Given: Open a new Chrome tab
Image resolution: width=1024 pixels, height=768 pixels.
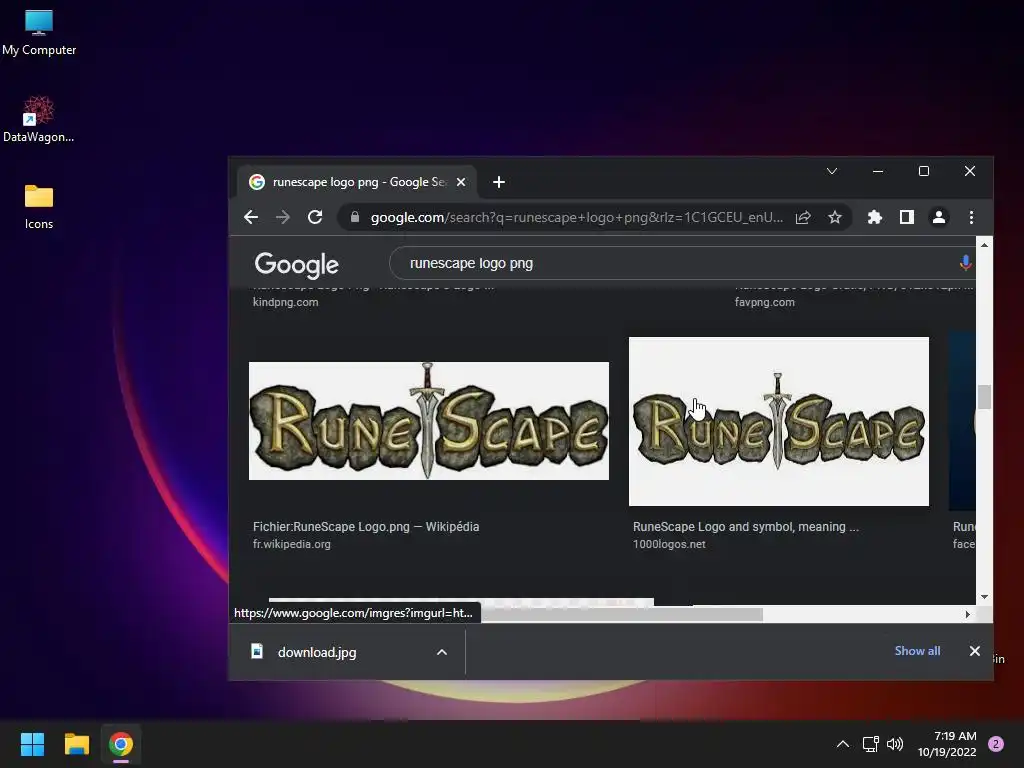Looking at the screenshot, I should [x=499, y=182].
